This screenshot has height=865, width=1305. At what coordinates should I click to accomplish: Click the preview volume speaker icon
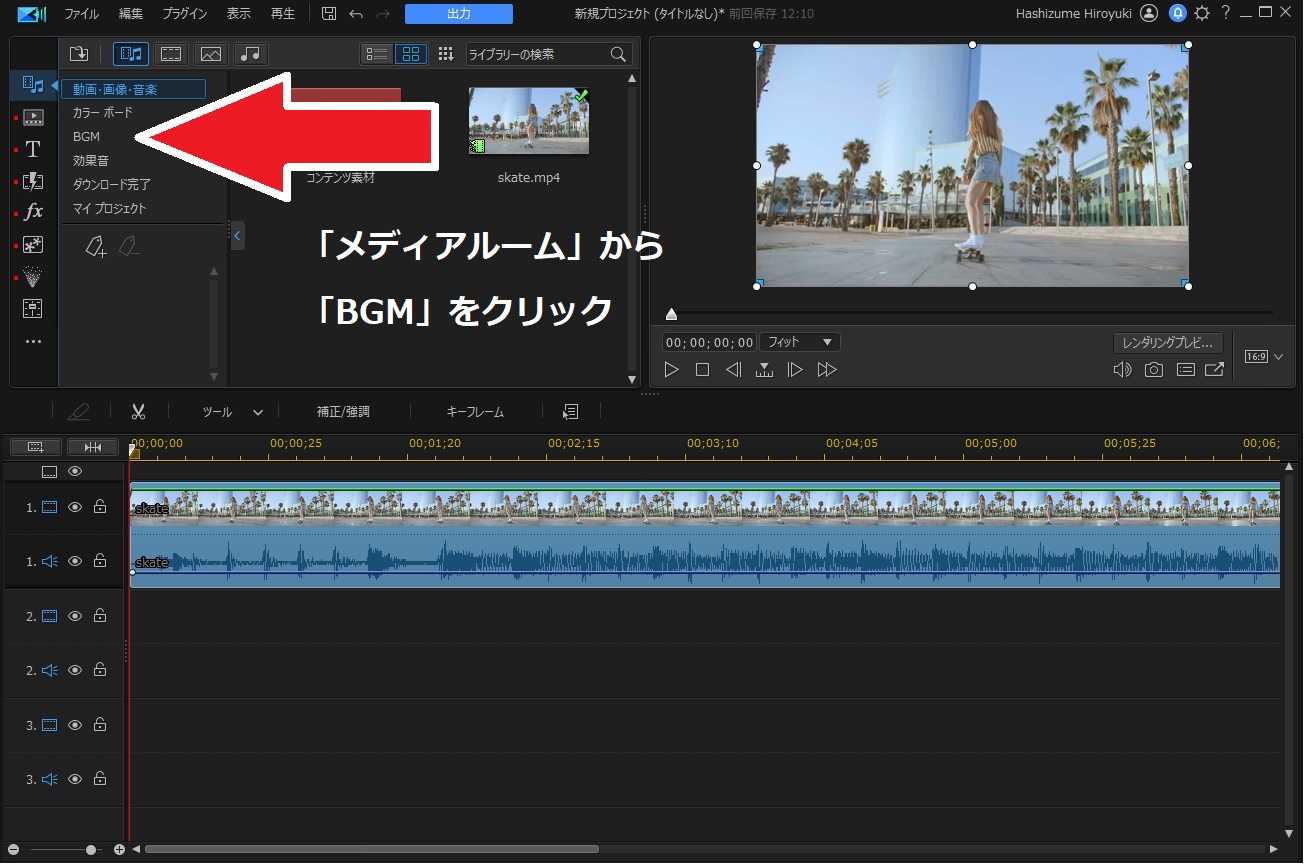click(1123, 370)
